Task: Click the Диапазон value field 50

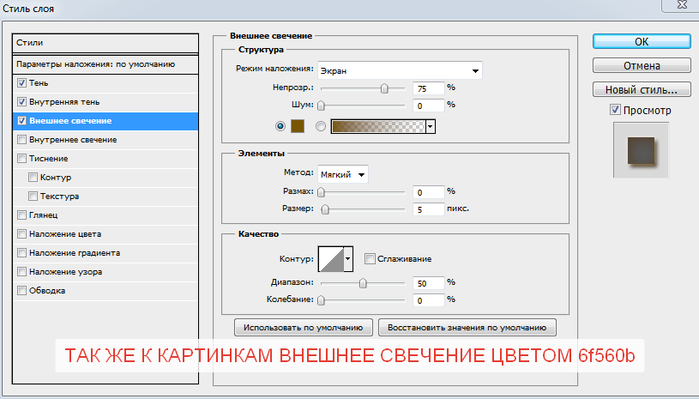Action: [x=428, y=283]
